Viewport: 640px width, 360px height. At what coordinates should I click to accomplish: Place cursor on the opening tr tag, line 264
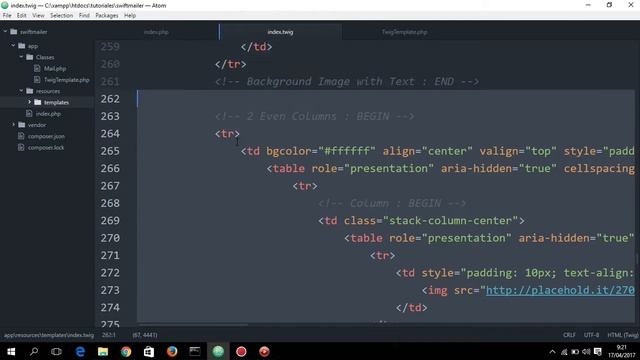227,133
